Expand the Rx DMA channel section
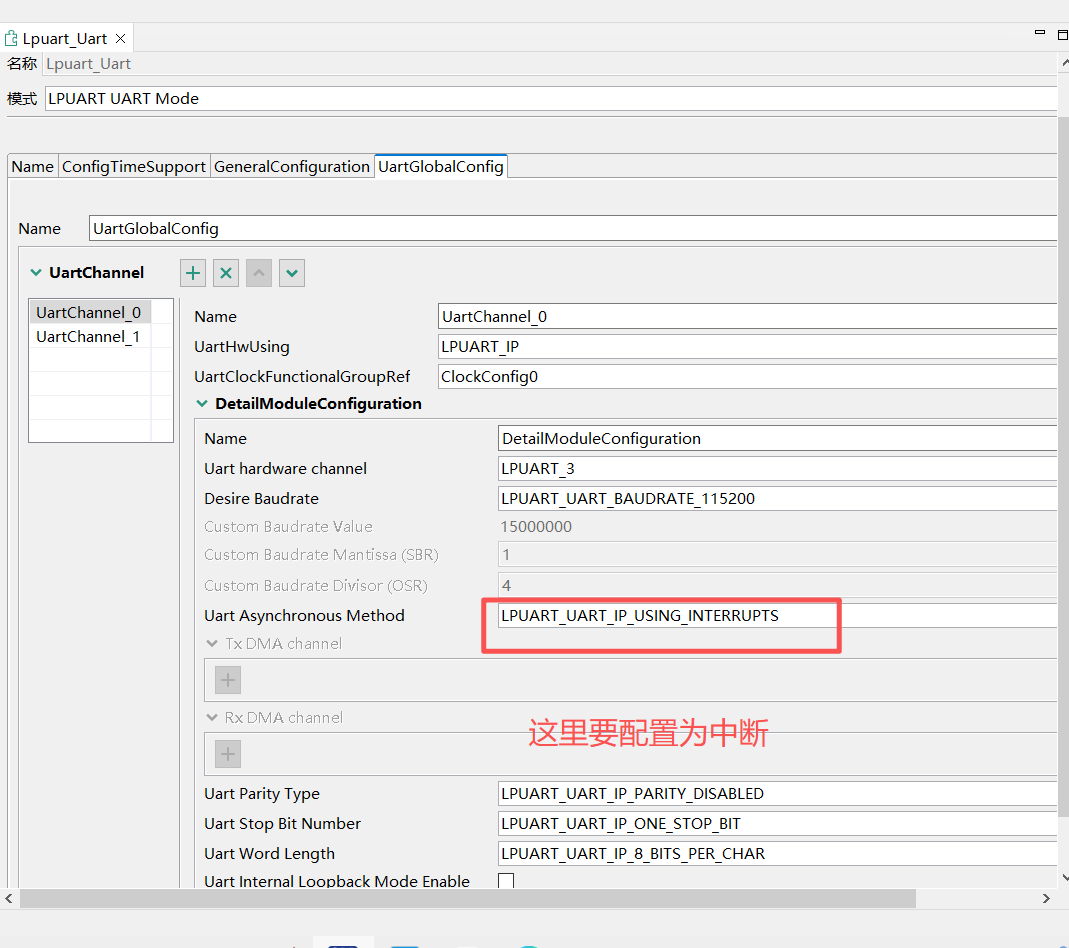 pyautogui.click(x=212, y=718)
